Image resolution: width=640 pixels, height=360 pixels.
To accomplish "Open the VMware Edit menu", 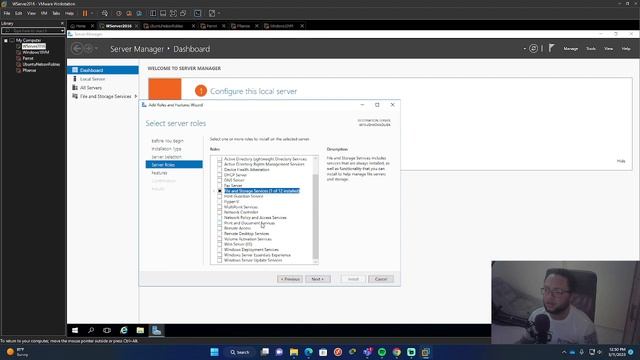I will tap(19, 13).
